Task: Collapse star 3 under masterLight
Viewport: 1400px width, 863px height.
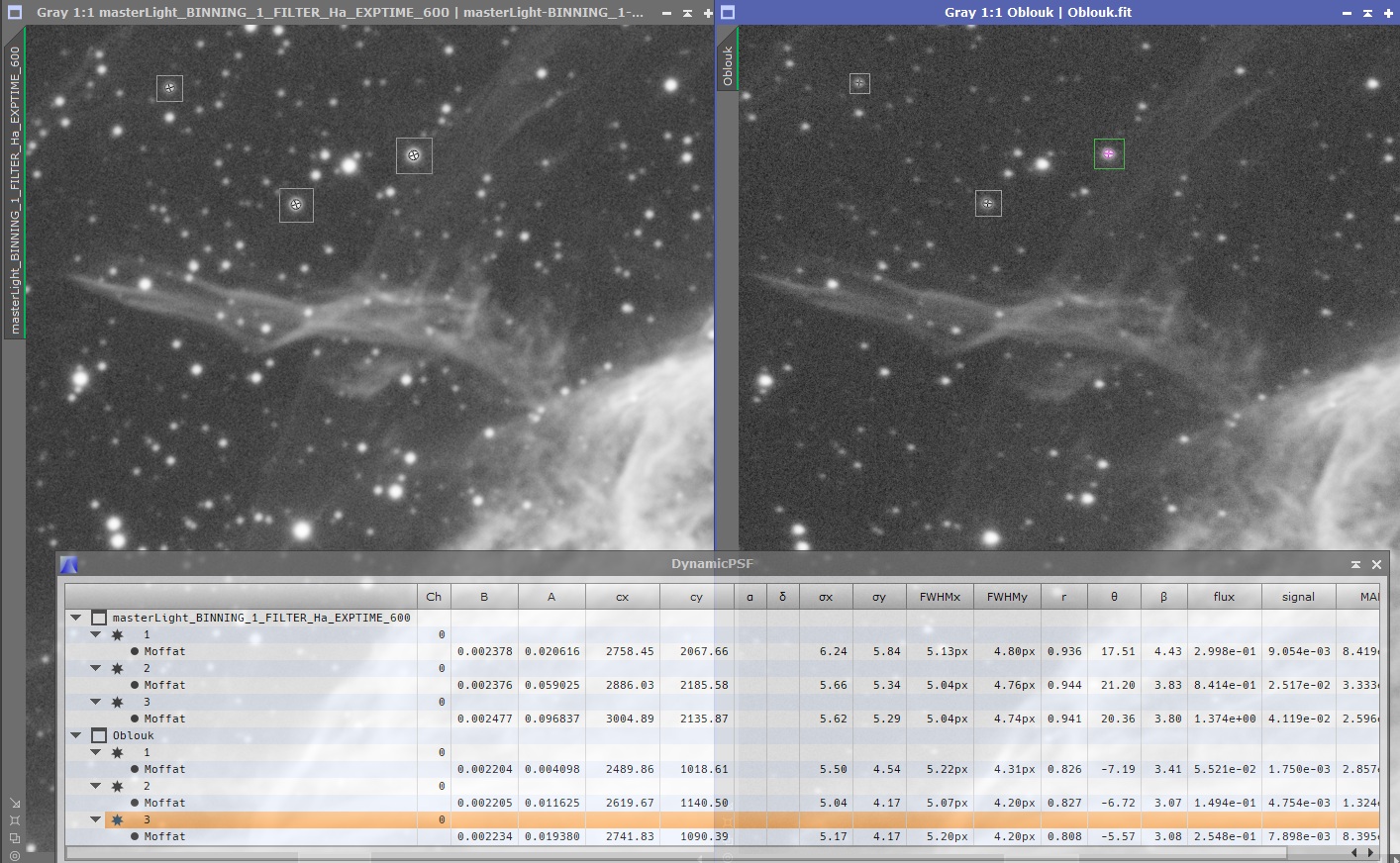Action: [96, 702]
